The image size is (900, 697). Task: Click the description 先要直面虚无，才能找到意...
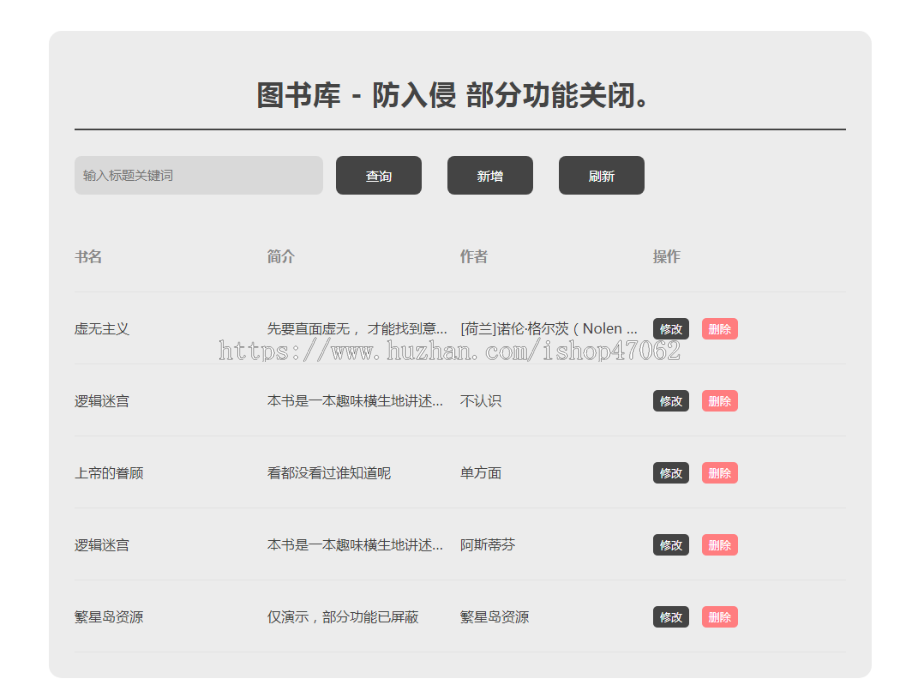pyautogui.click(x=357, y=329)
